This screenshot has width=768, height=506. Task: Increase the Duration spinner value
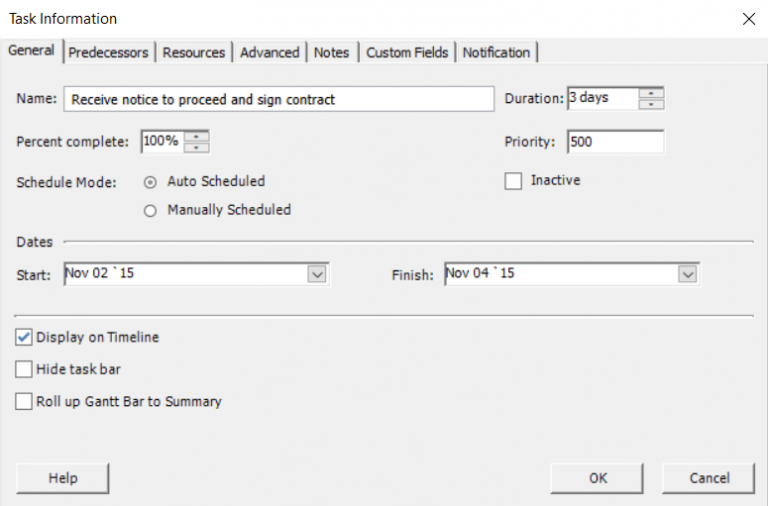click(x=652, y=94)
